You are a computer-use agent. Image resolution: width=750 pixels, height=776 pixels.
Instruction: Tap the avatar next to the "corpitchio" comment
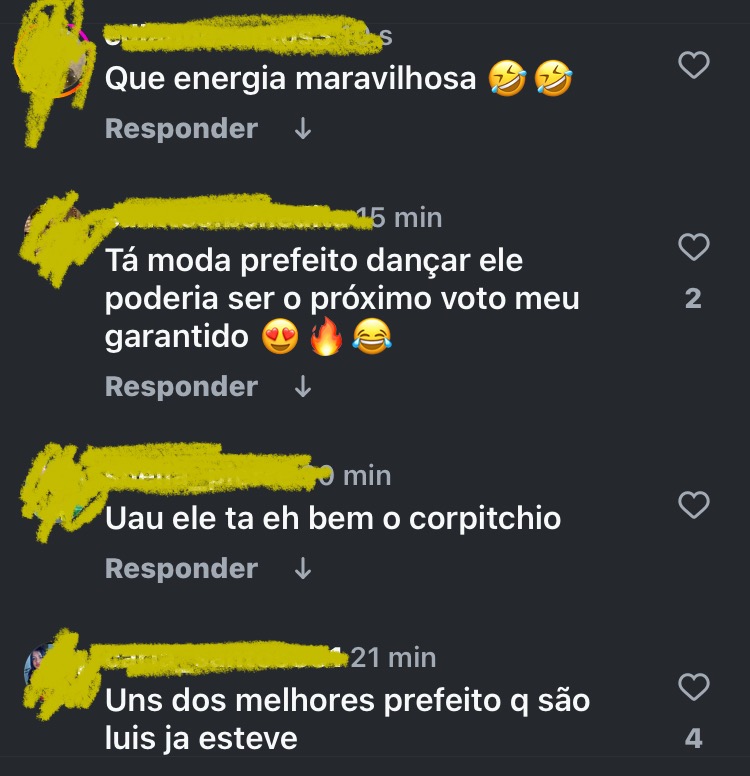(53, 490)
